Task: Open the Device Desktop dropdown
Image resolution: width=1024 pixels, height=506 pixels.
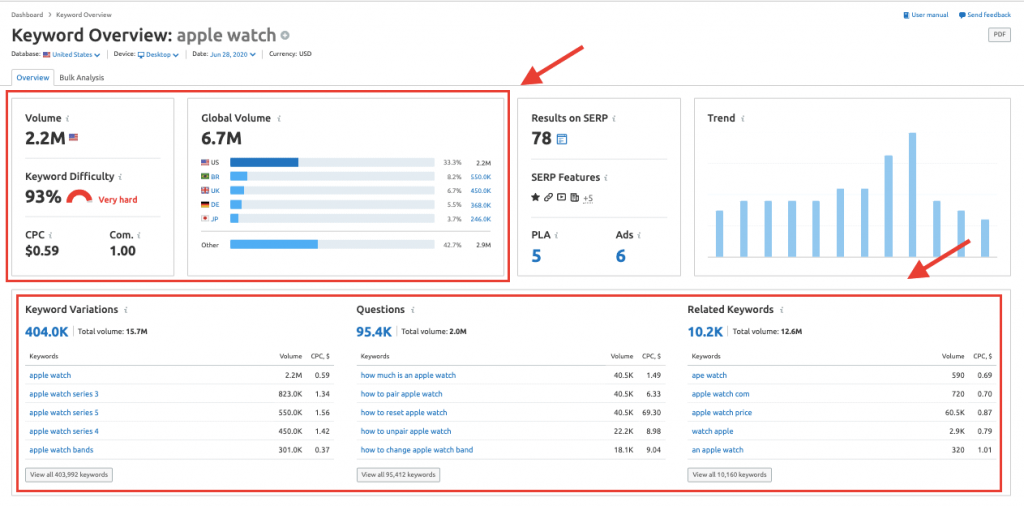Action: pyautogui.click(x=159, y=54)
